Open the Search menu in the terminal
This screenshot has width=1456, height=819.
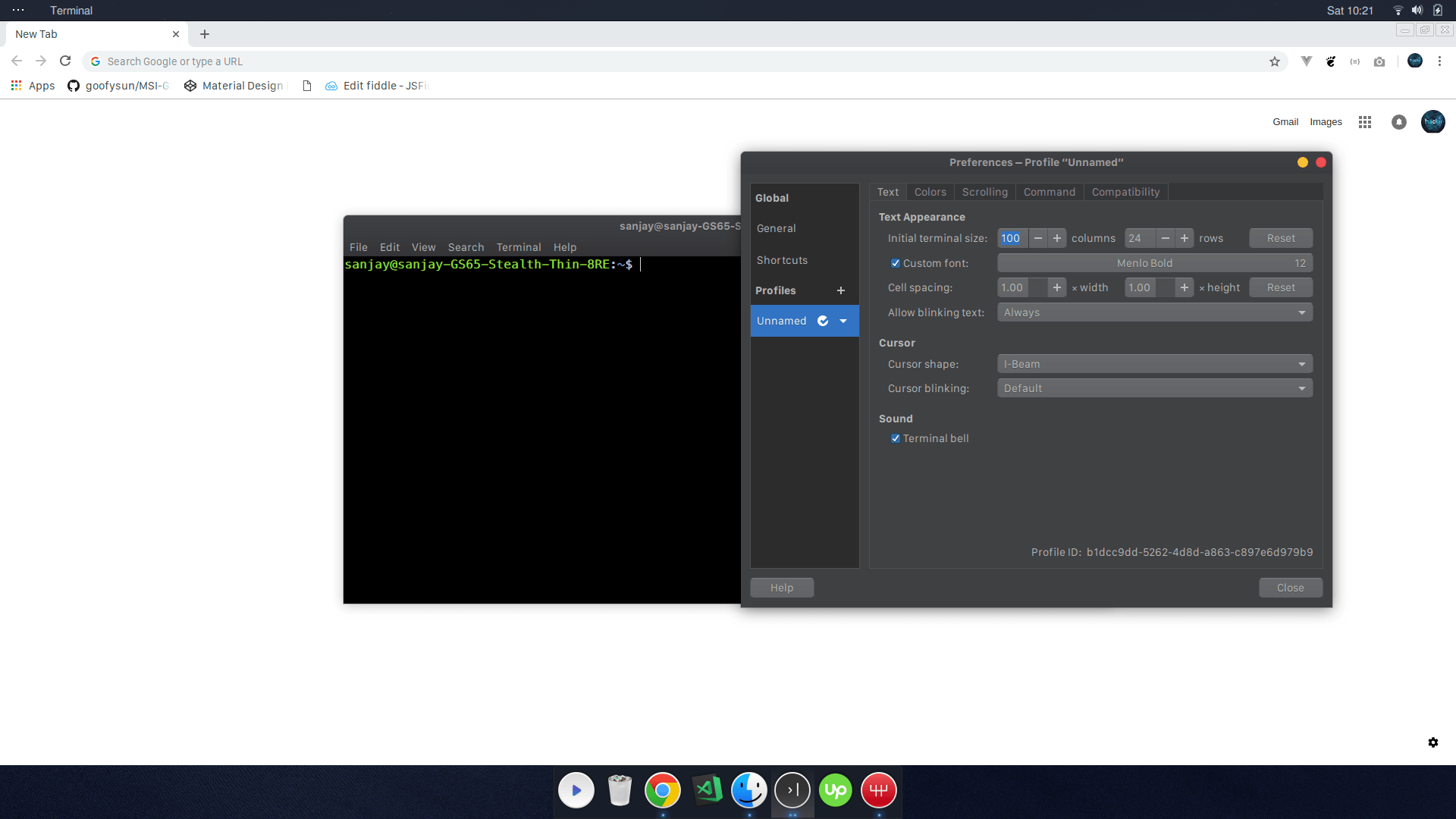(466, 247)
